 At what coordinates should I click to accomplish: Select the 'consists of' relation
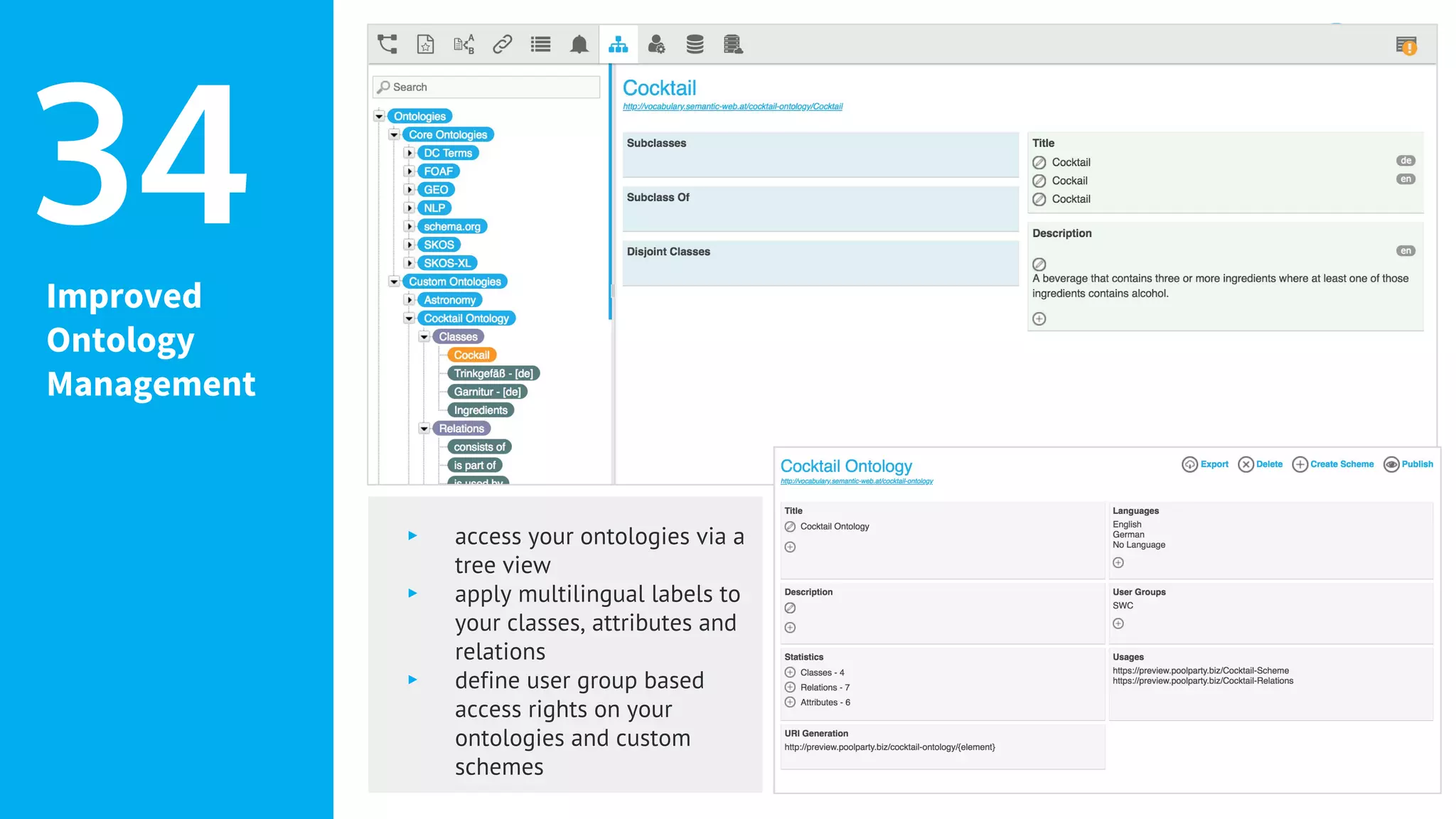coord(479,447)
